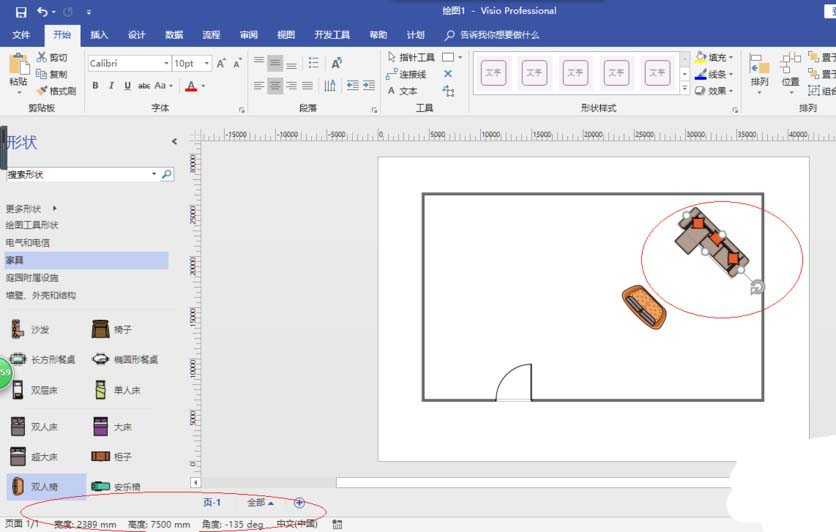Open the 插入 ribbon tab
Viewport: 836px width, 532px height.
coord(99,35)
